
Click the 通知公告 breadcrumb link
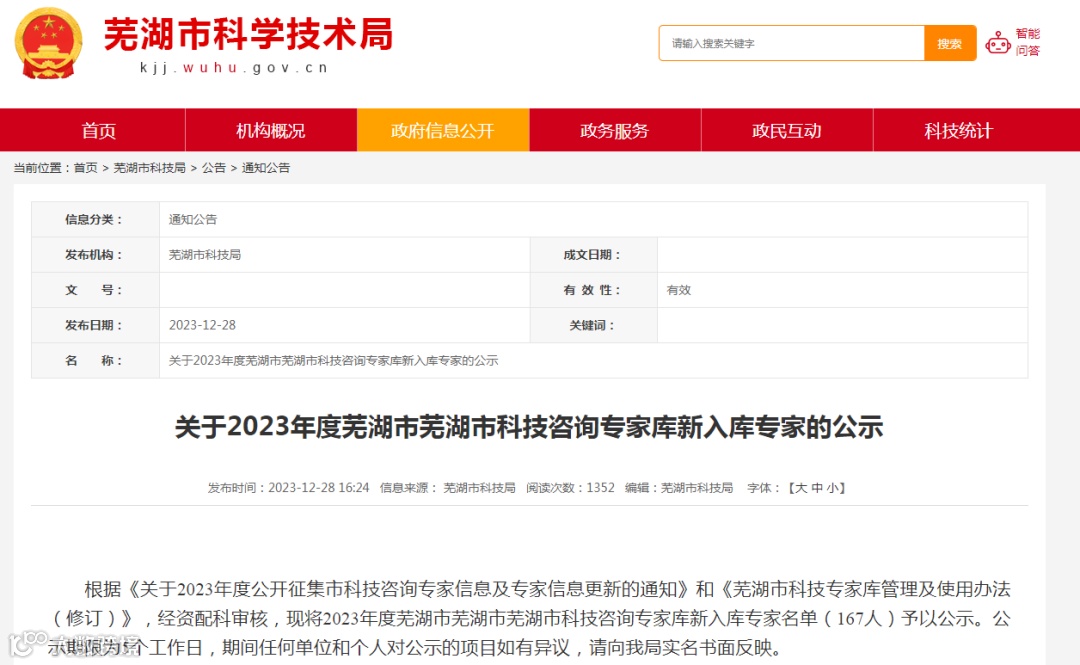point(266,167)
